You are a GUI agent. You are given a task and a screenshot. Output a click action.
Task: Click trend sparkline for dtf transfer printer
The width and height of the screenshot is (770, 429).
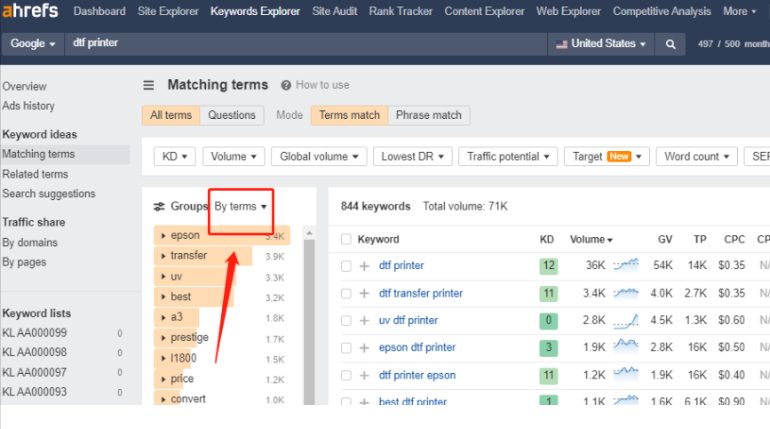point(626,293)
